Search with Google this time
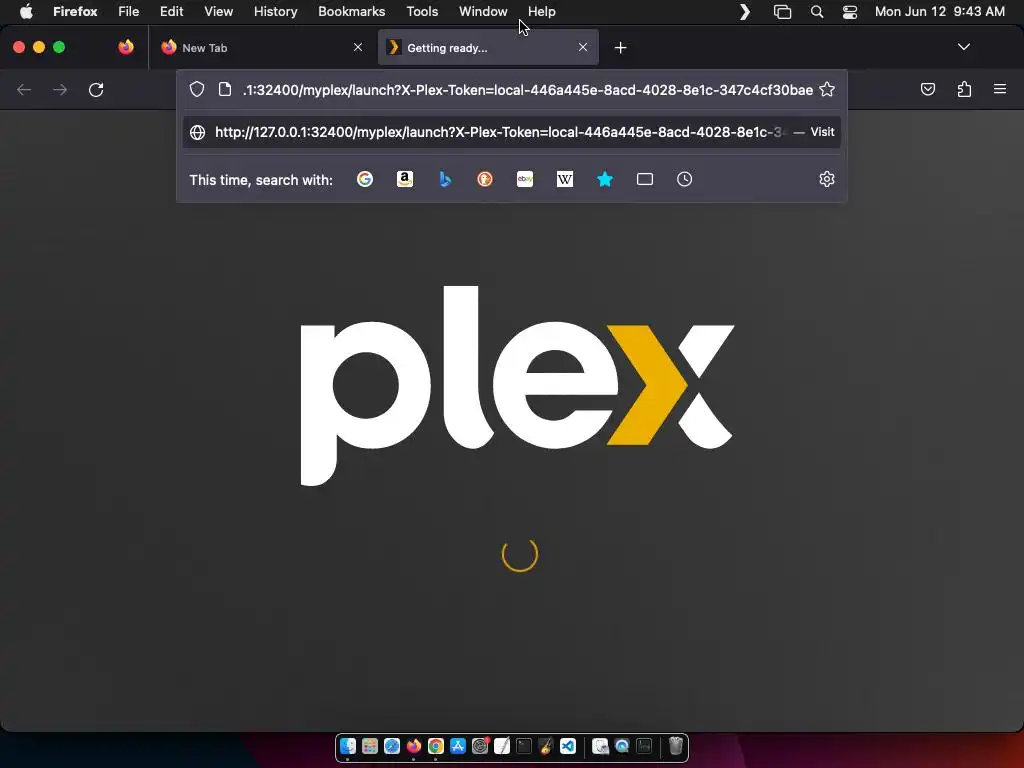 pyautogui.click(x=365, y=179)
